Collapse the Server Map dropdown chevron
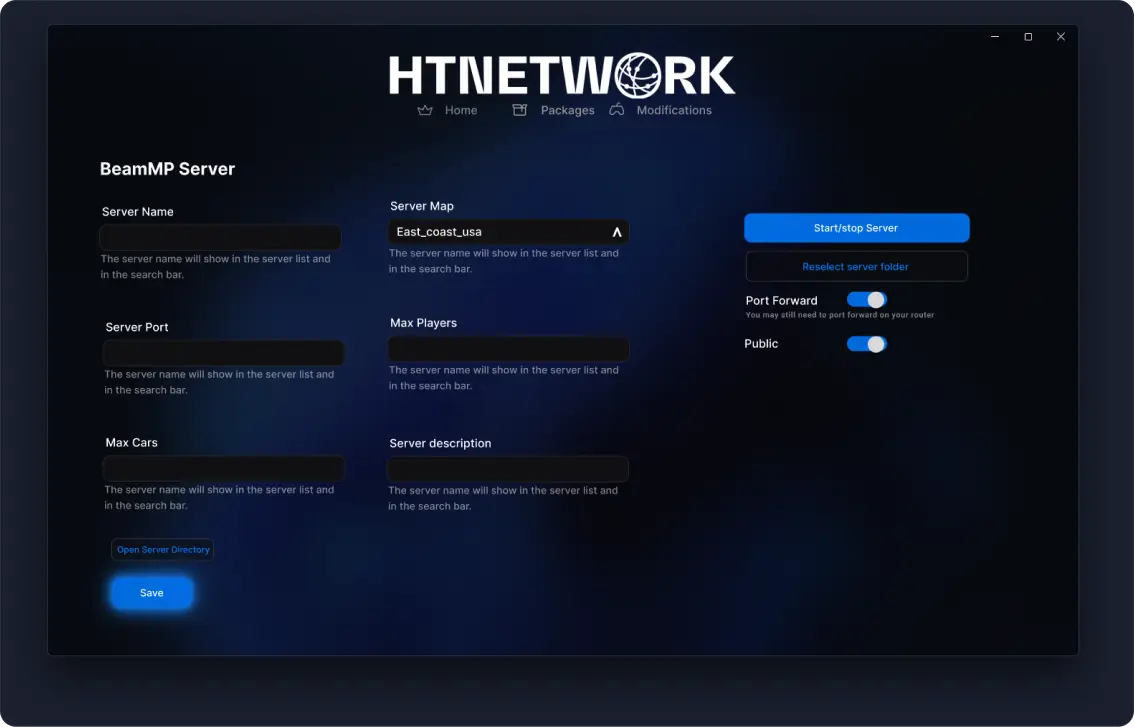 (617, 231)
